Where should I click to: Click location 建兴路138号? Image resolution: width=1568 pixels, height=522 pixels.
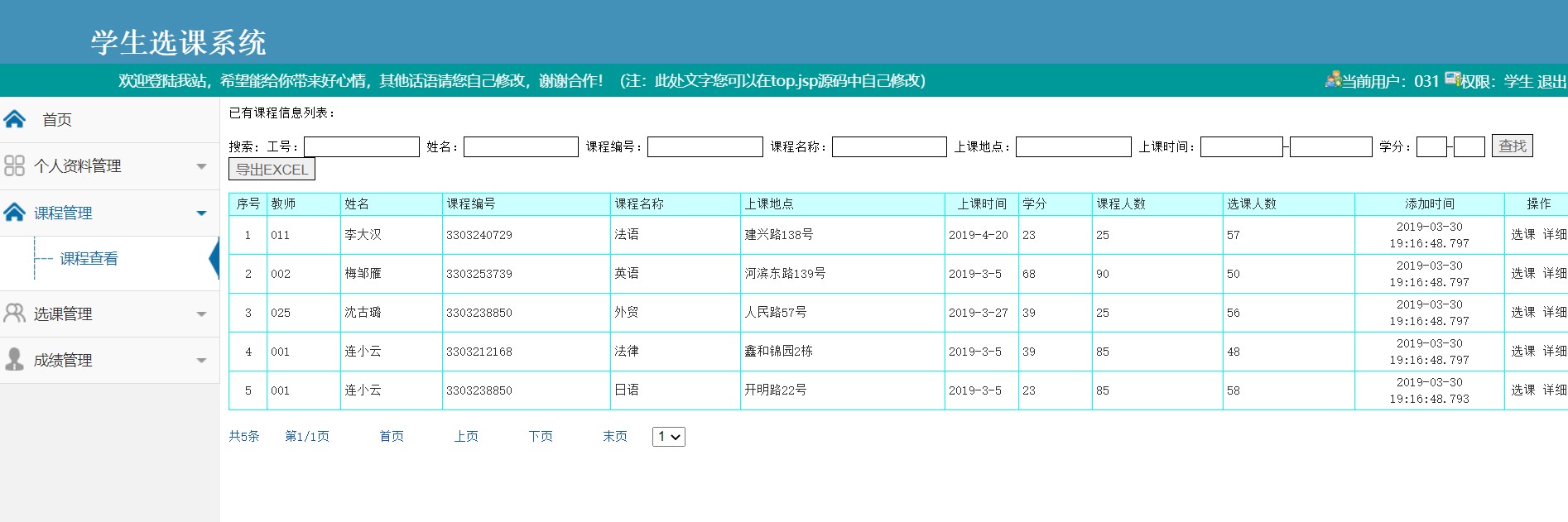click(x=779, y=235)
